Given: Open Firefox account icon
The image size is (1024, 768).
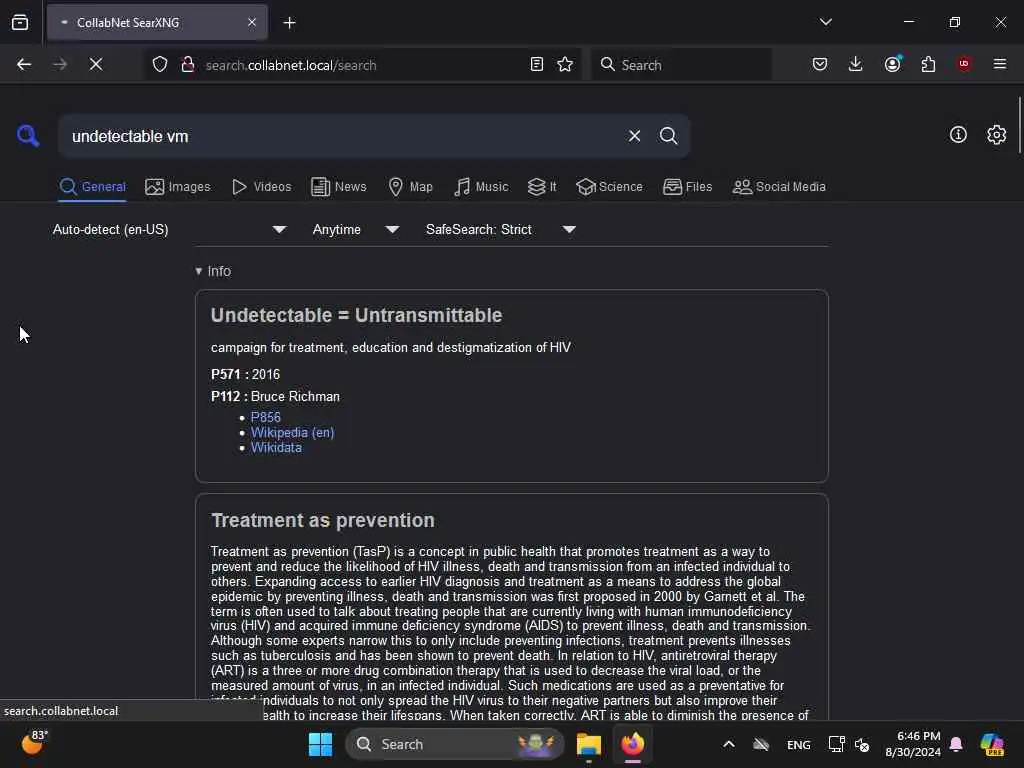Looking at the screenshot, I should (893, 64).
